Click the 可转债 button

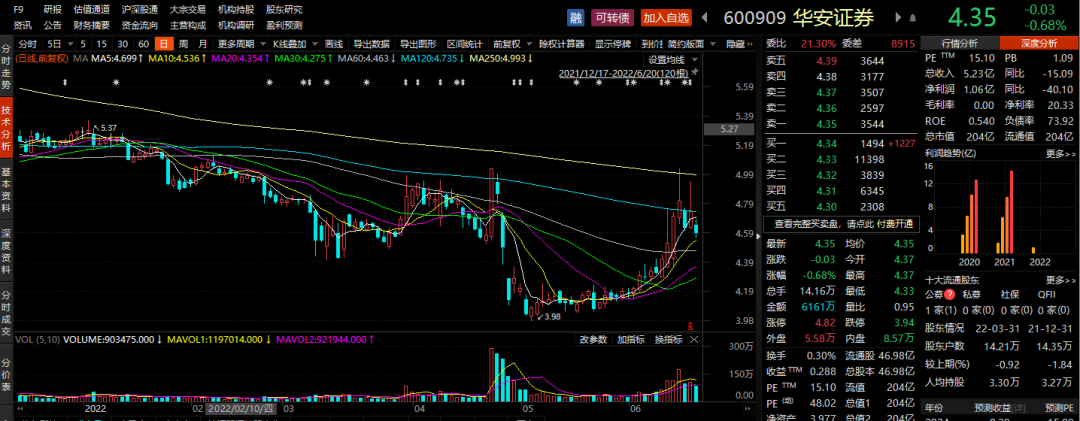[613, 17]
